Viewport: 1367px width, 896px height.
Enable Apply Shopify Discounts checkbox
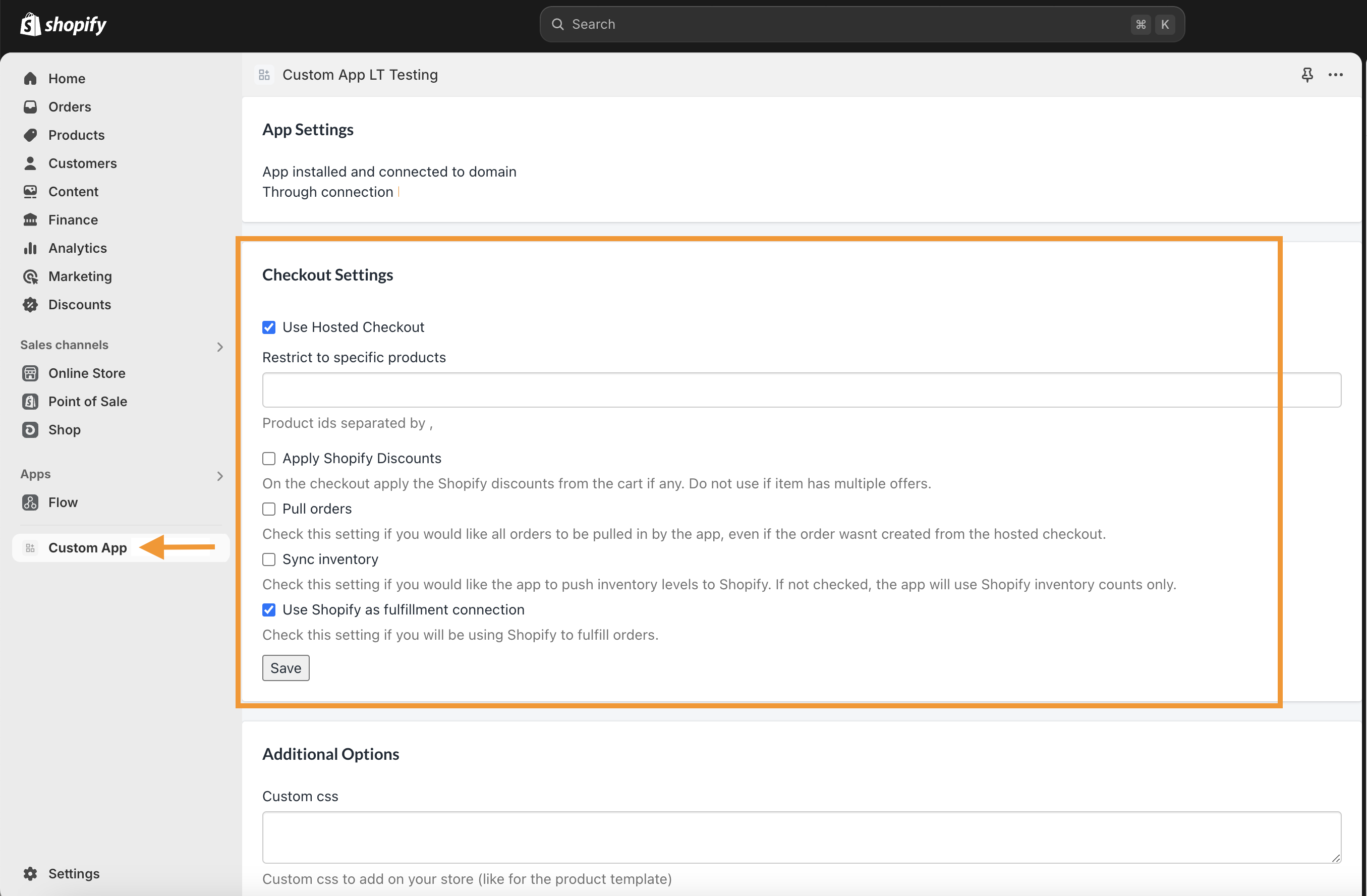(x=269, y=458)
